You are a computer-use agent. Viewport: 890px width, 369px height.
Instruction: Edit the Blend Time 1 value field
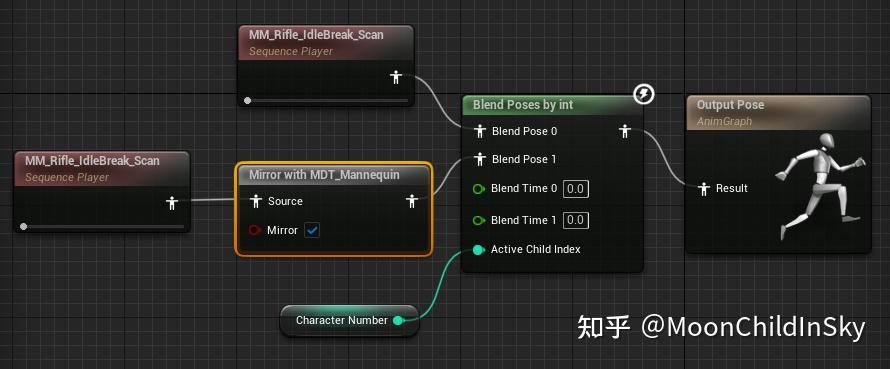576,220
